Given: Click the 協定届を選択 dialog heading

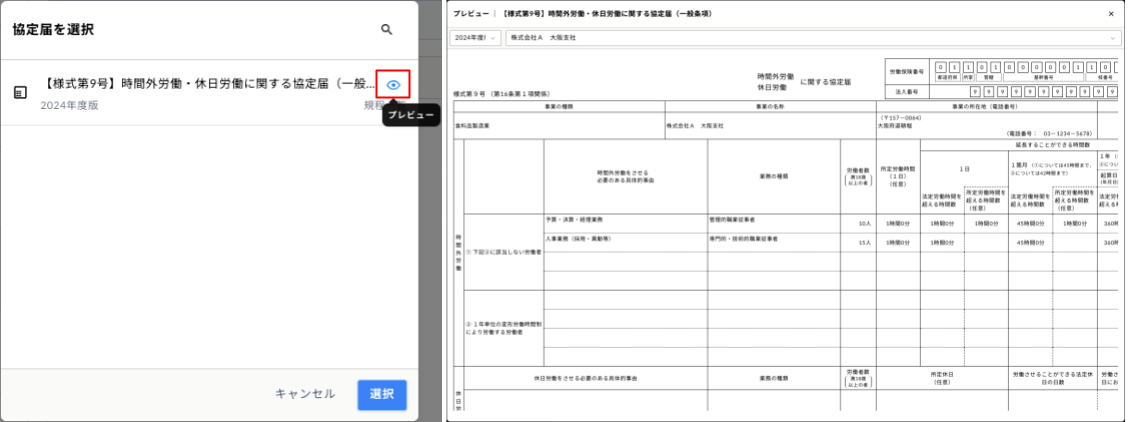Looking at the screenshot, I should point(53,30).
